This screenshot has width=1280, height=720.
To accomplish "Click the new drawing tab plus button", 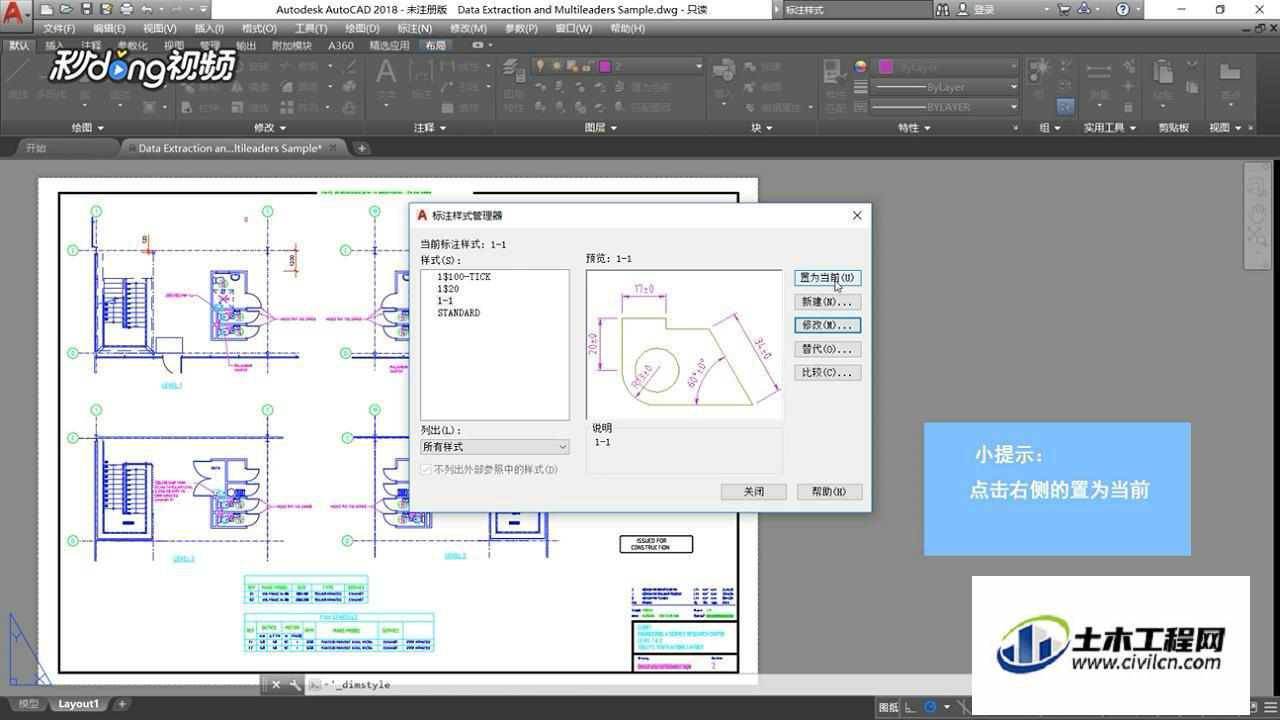I will point(362,148).
